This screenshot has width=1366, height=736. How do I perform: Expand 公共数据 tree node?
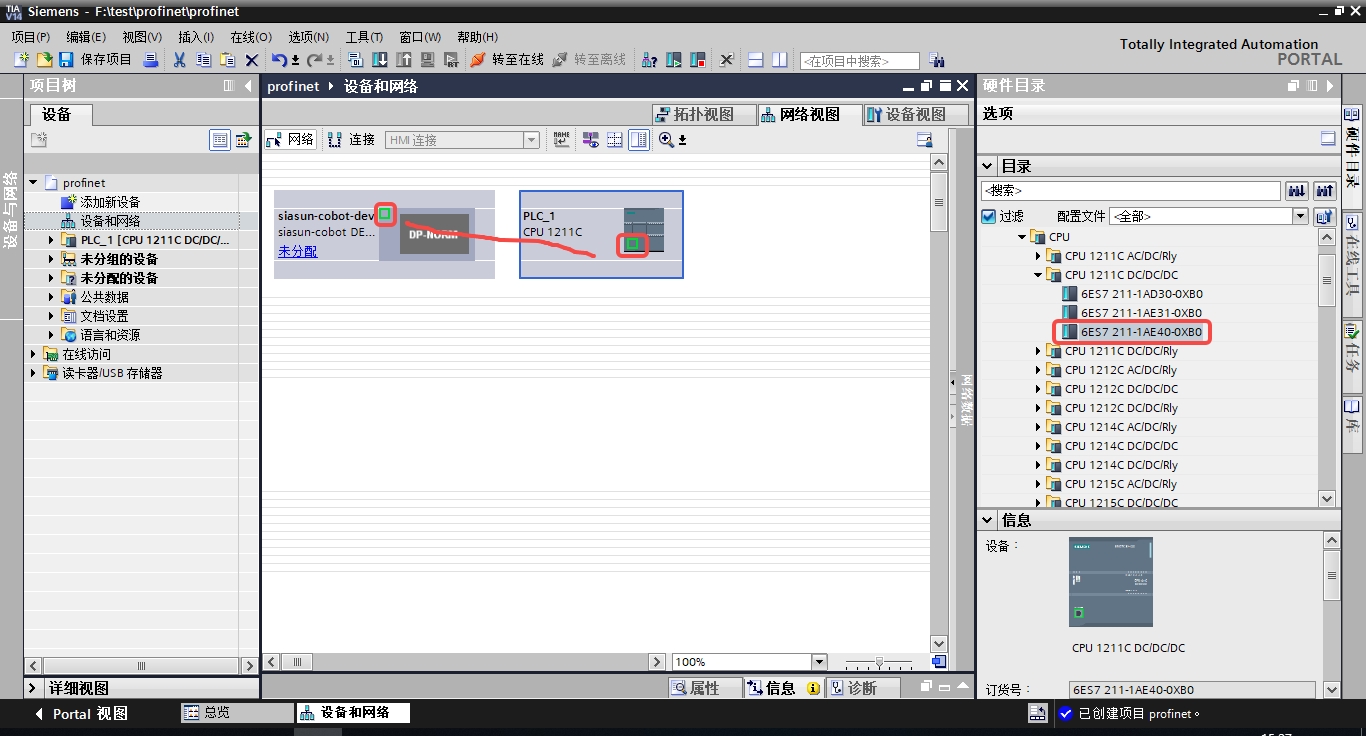(52, 297)
